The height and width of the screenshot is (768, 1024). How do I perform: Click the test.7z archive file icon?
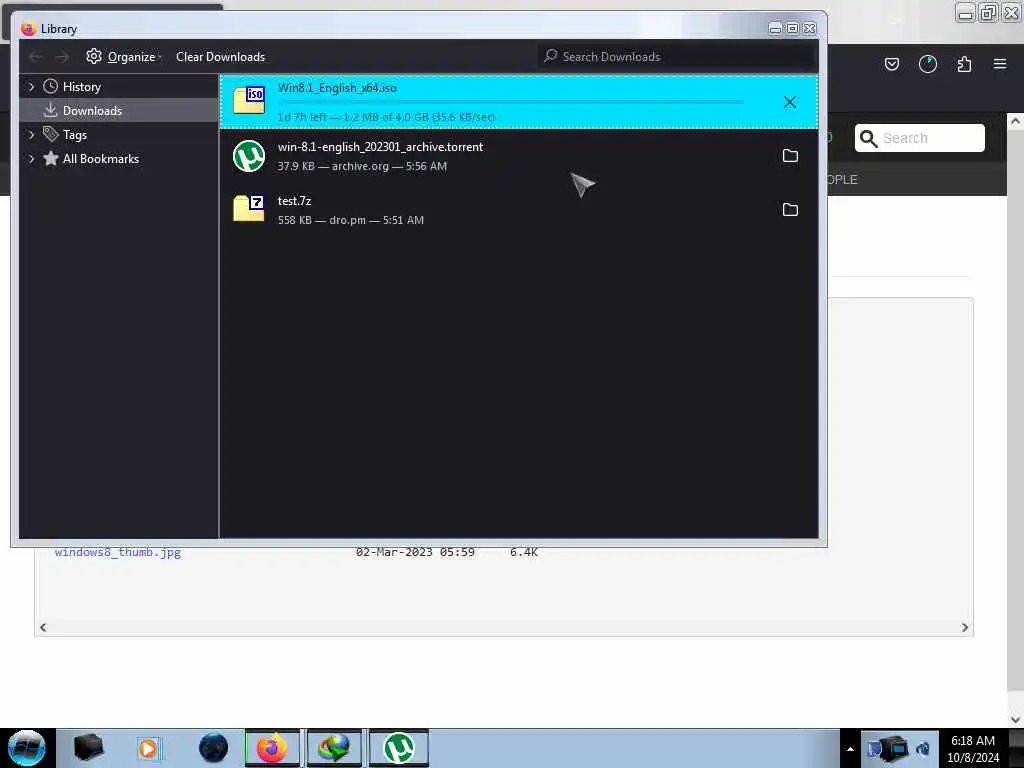249,208
